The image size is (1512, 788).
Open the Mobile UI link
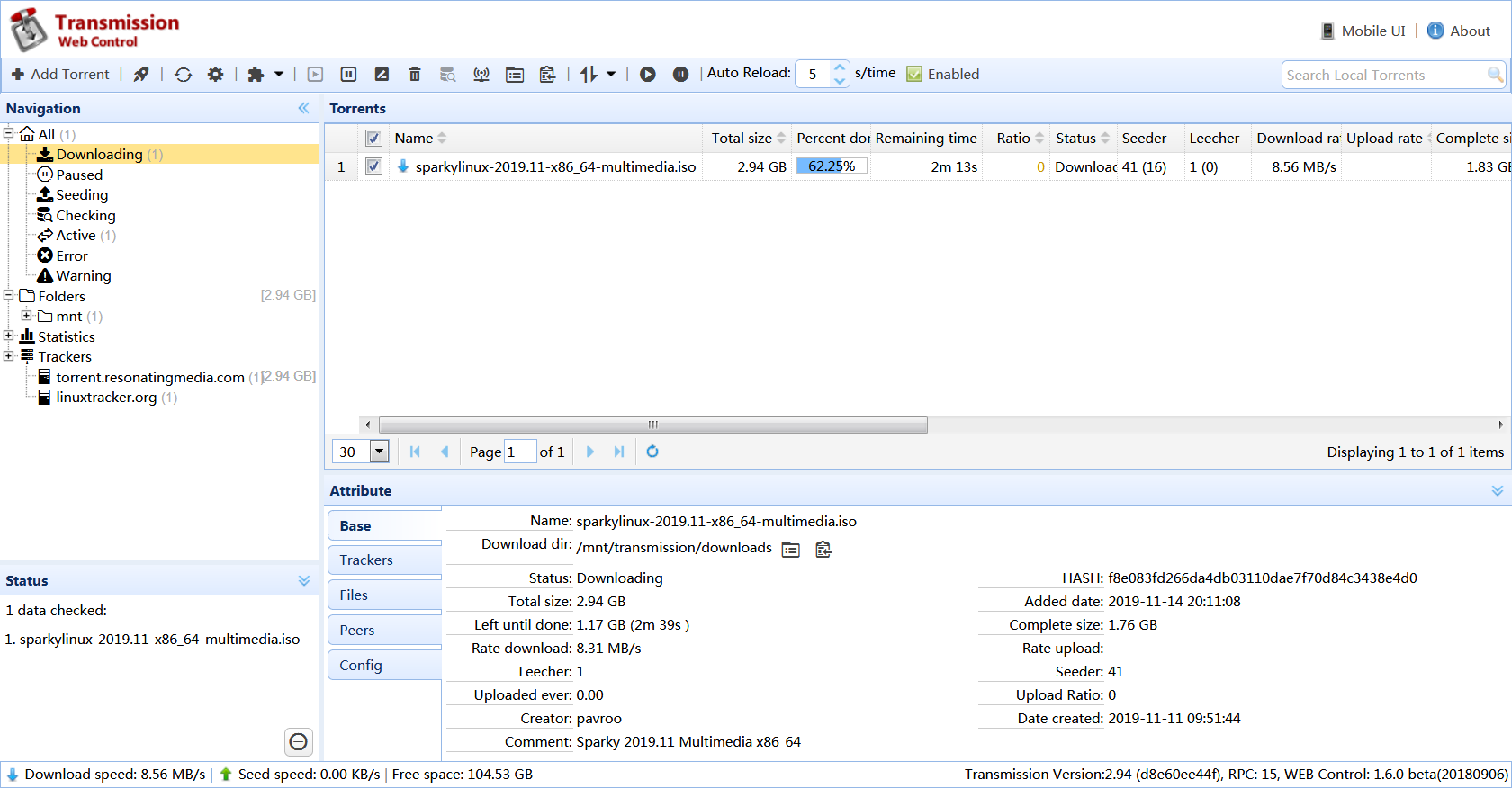pos(1363,31)
